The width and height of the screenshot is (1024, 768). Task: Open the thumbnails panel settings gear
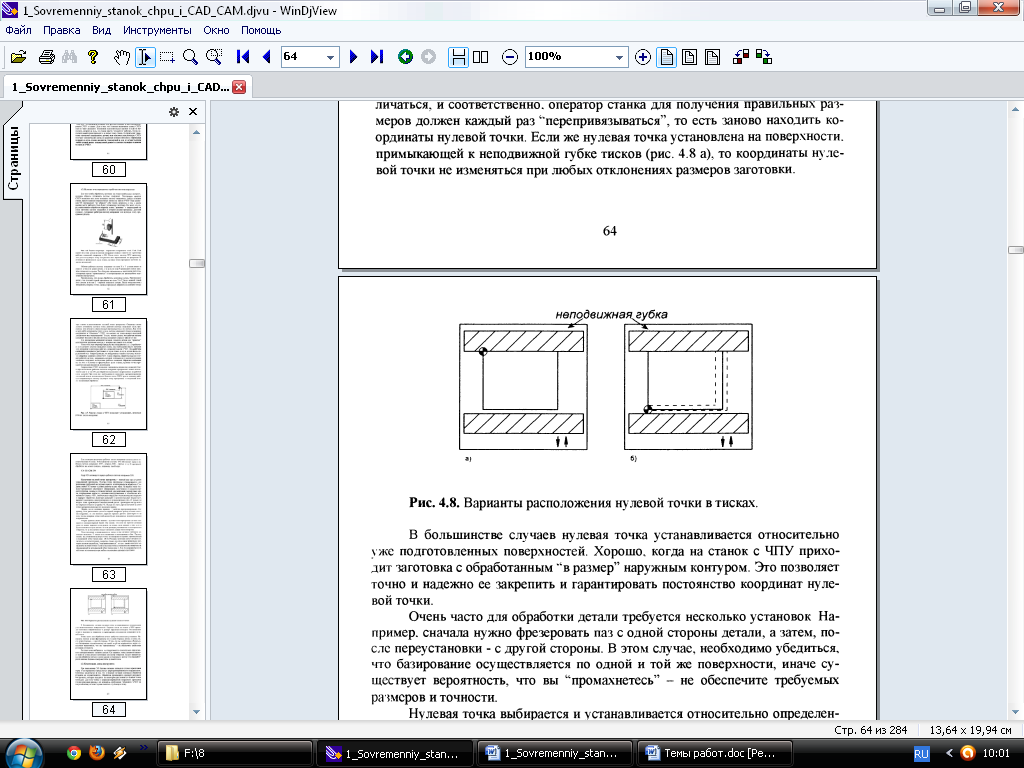click(174, 112)
